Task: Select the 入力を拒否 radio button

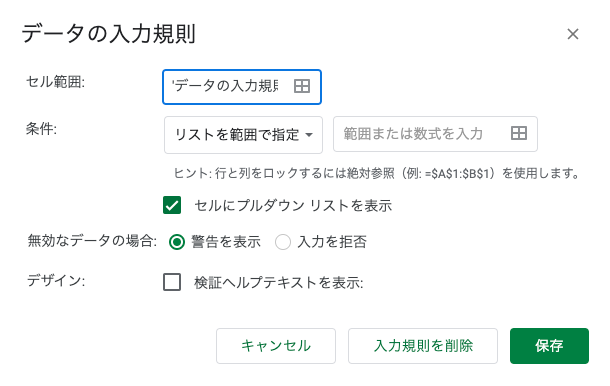Action: tap(283, 242)
